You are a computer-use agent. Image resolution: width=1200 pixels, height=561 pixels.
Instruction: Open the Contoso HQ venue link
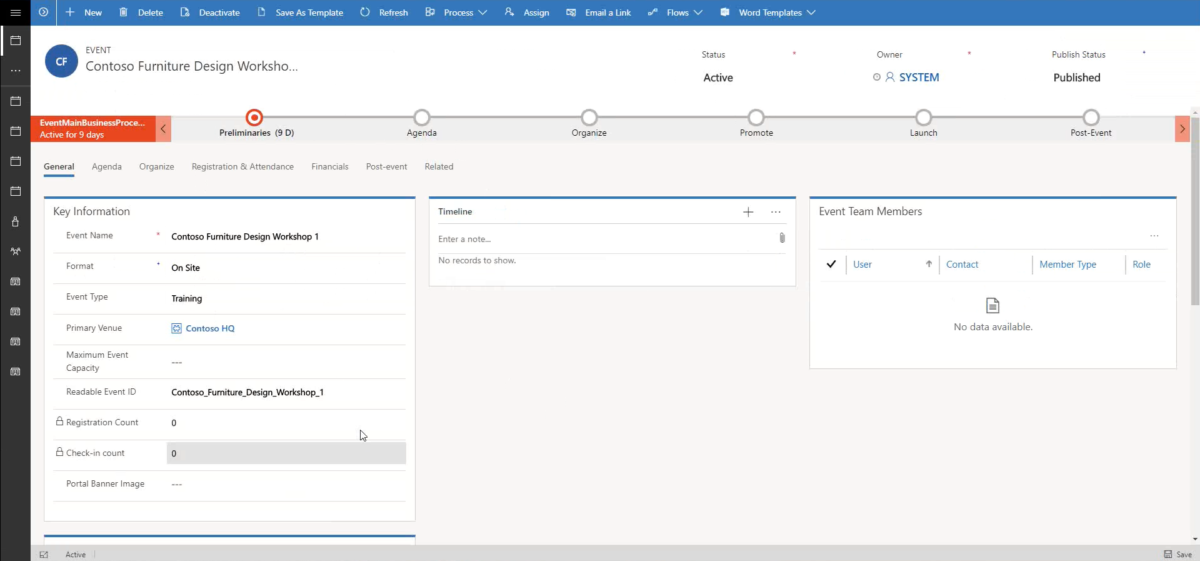coord(210,328)
